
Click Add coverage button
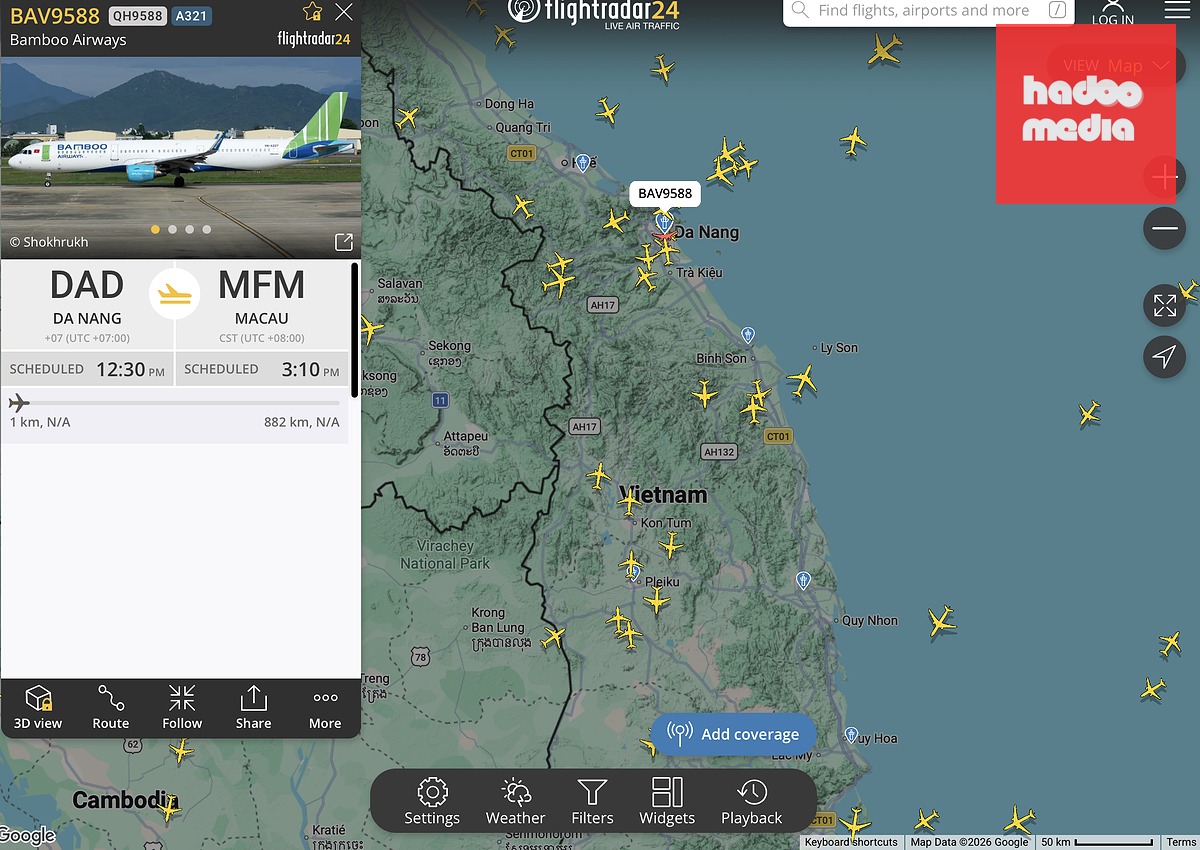tap(733, 734)
